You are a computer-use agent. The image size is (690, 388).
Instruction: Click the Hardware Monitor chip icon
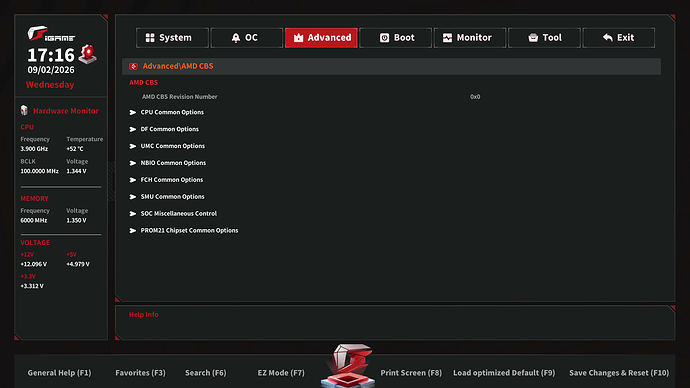point(24,110)
